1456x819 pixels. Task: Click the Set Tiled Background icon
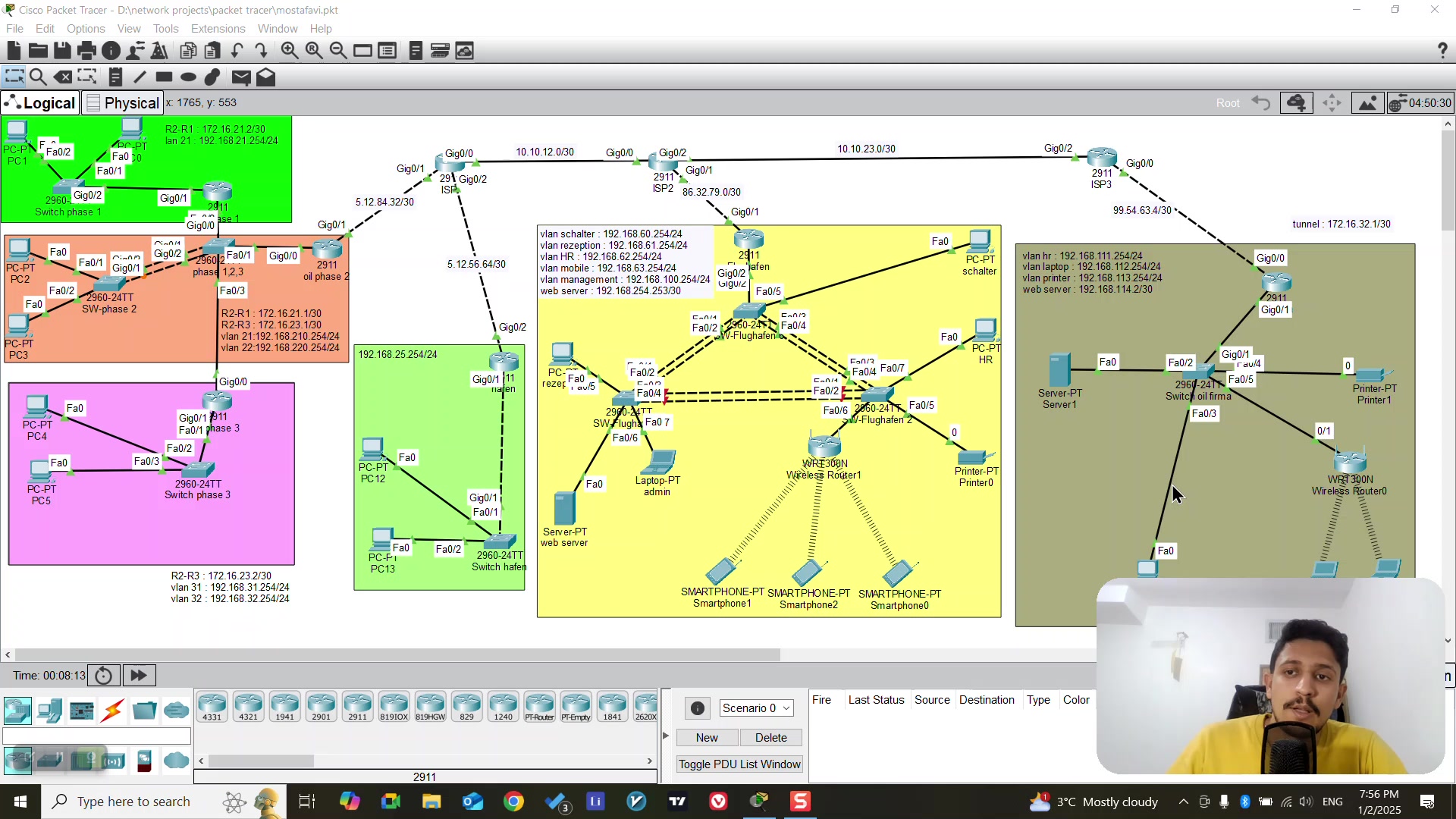[x=1367, y=103]
